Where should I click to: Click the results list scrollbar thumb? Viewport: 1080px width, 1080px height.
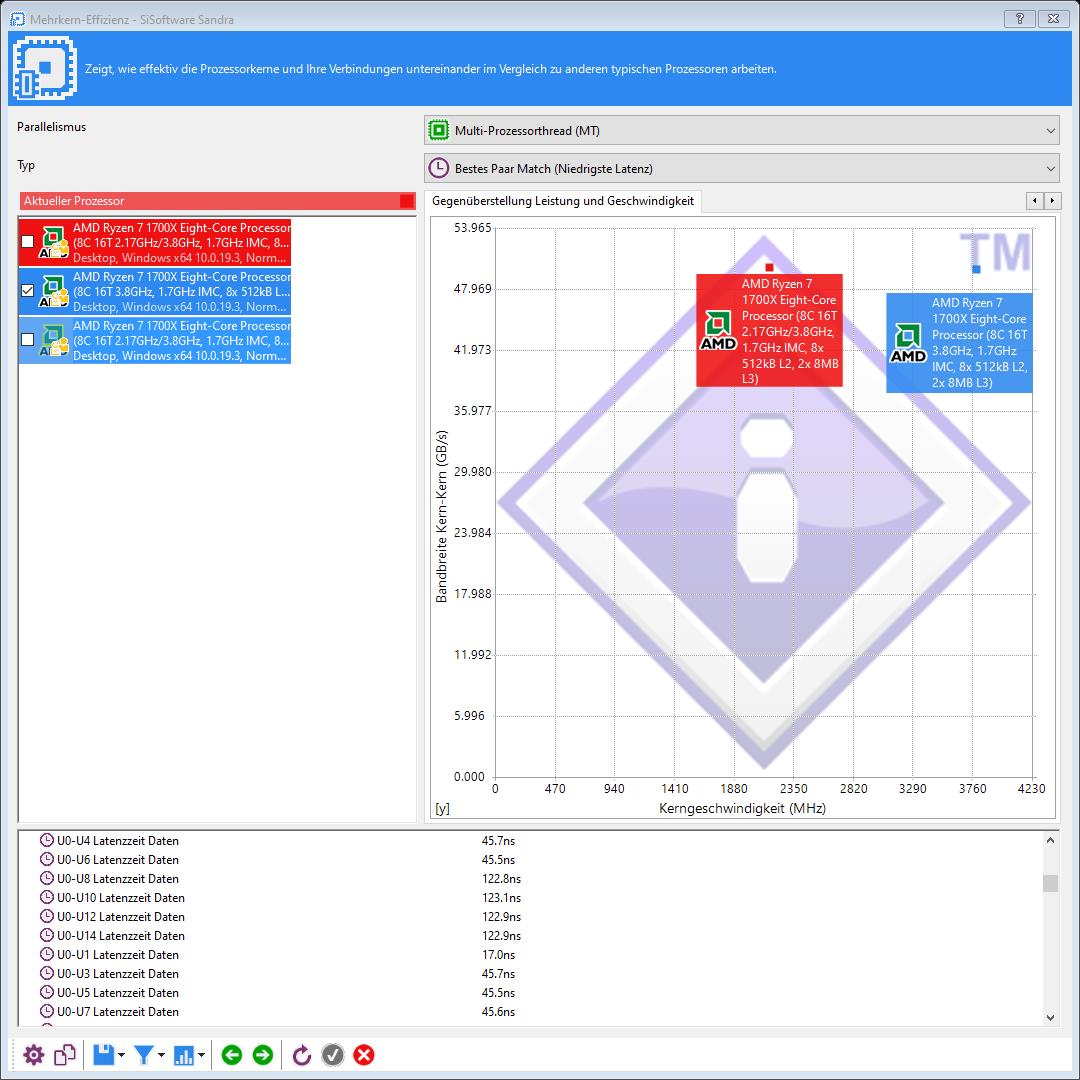point(1050,883)
